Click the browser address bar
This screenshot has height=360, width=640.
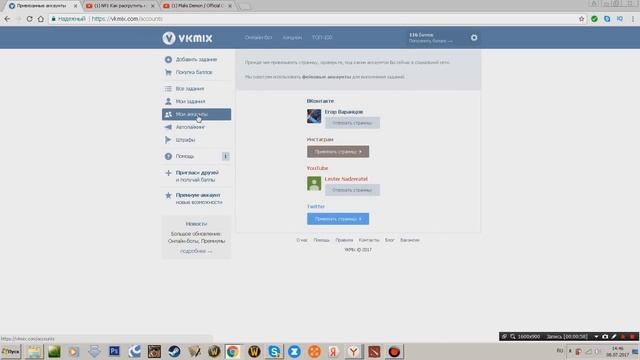point(312,19)
